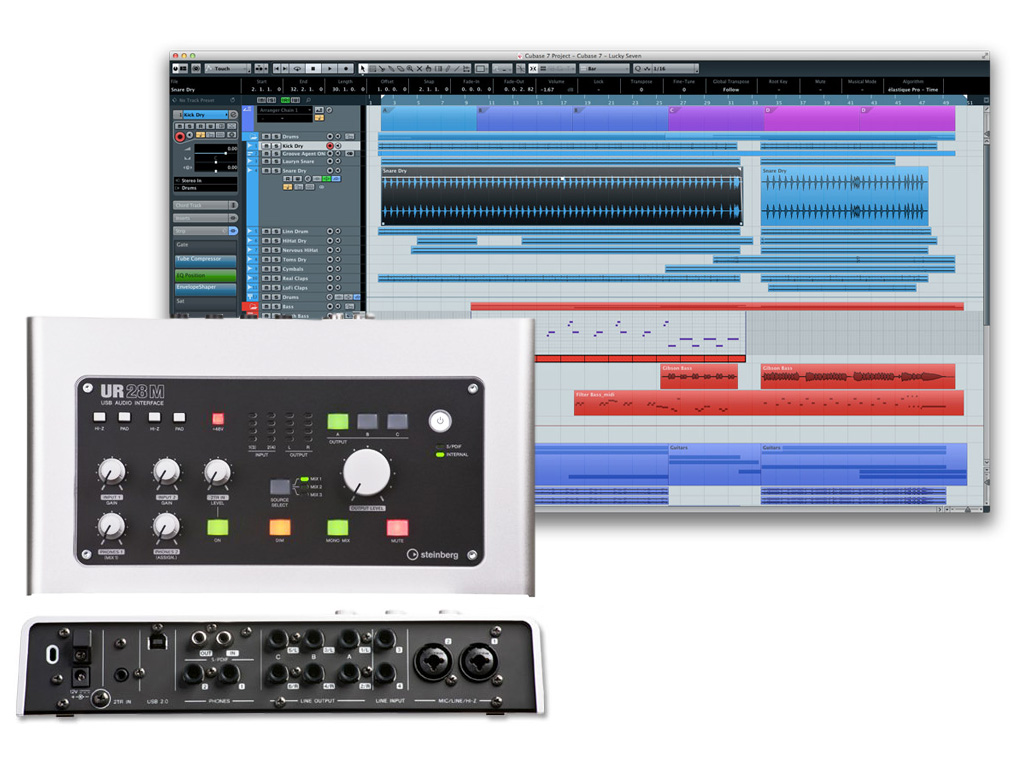Select the Object Selection arrow tool
The image size is (1024, 768).
tap(363, 68)
